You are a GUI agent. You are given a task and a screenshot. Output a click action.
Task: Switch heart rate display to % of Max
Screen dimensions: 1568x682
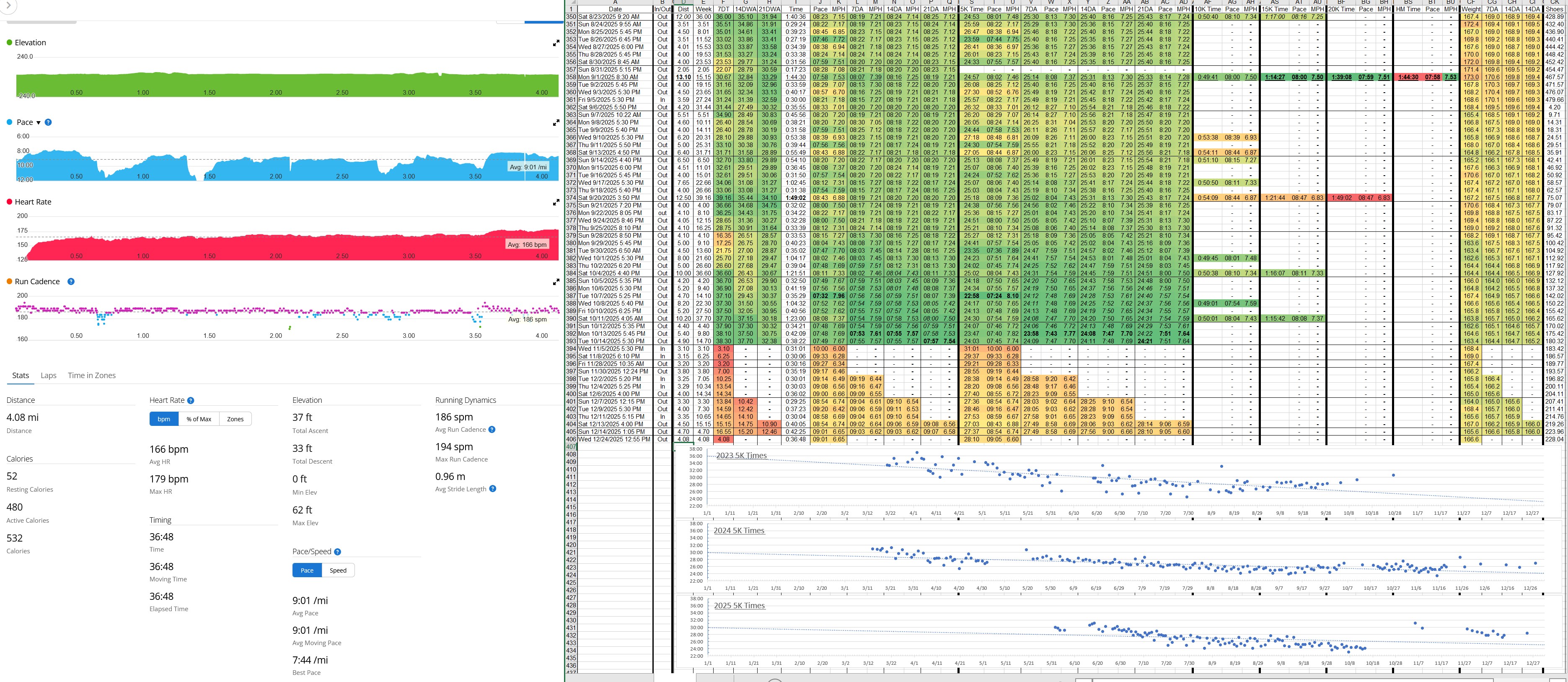point(199,419)
